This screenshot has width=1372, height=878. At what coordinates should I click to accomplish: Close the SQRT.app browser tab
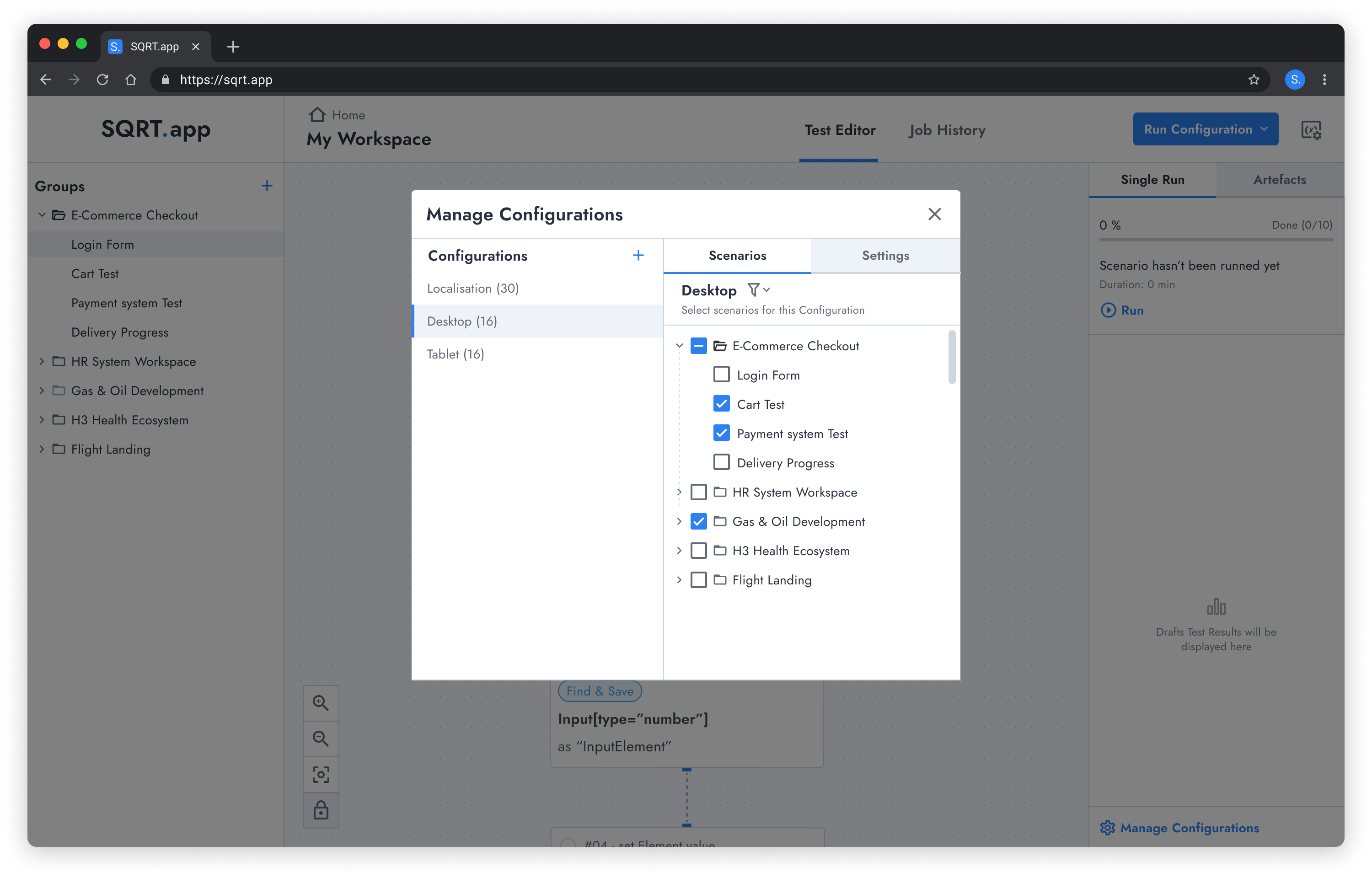[x=196, y=47]
